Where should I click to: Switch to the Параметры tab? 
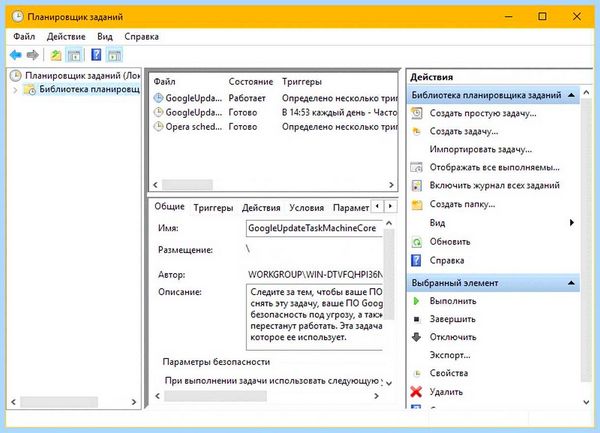coord(351,208)
